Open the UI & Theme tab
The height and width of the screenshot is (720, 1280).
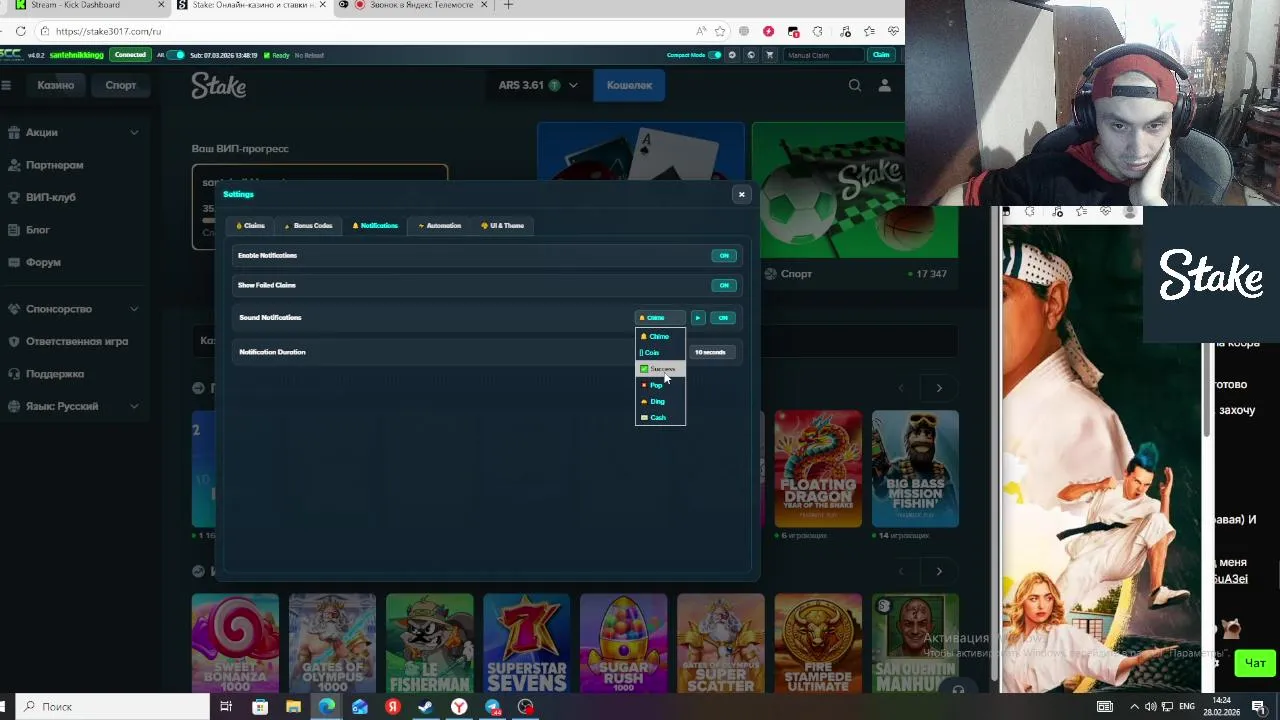tap(502, 226)
